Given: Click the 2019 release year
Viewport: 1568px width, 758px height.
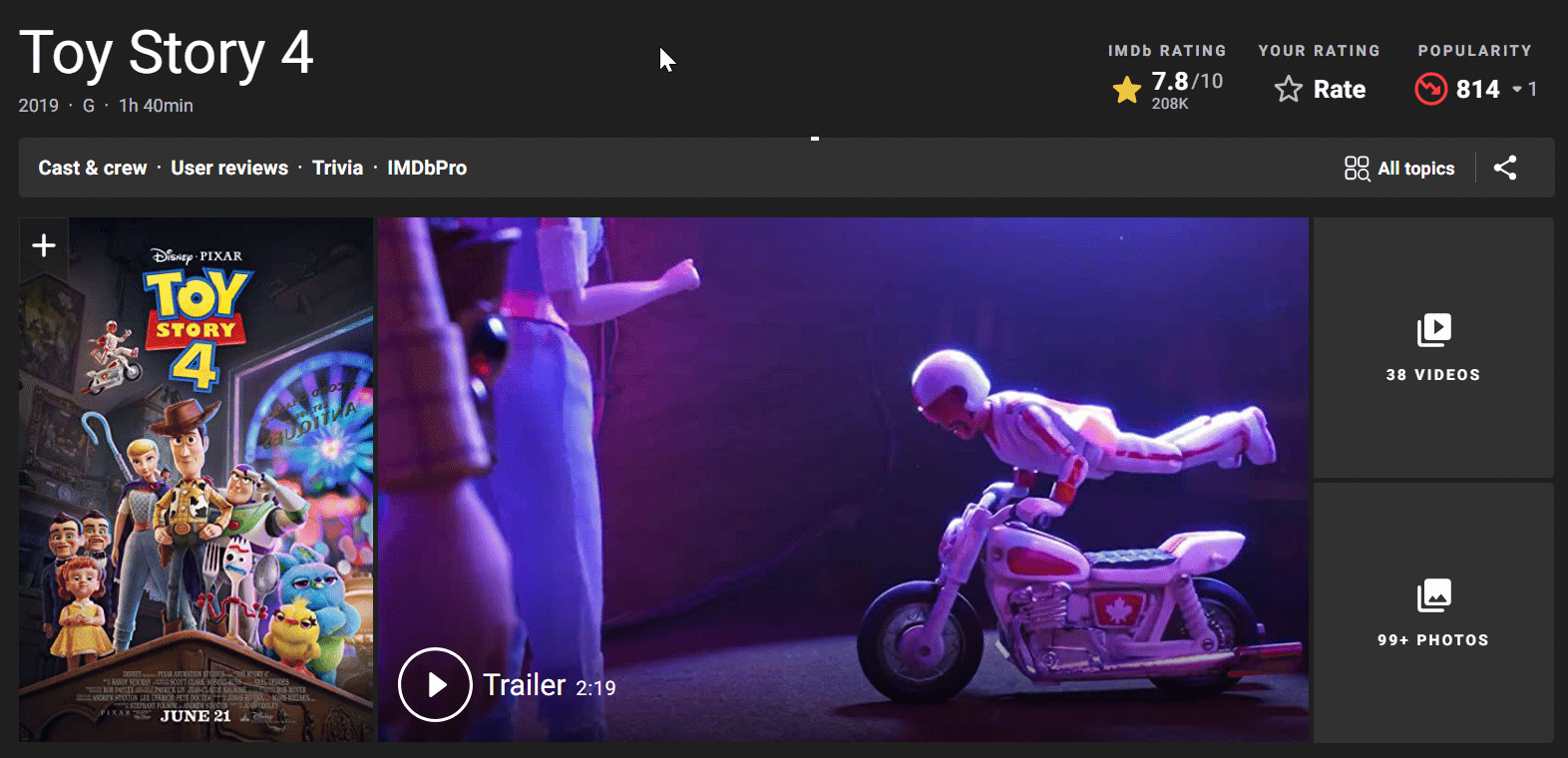Looking at the screenshot, I should tap(39, 106).
